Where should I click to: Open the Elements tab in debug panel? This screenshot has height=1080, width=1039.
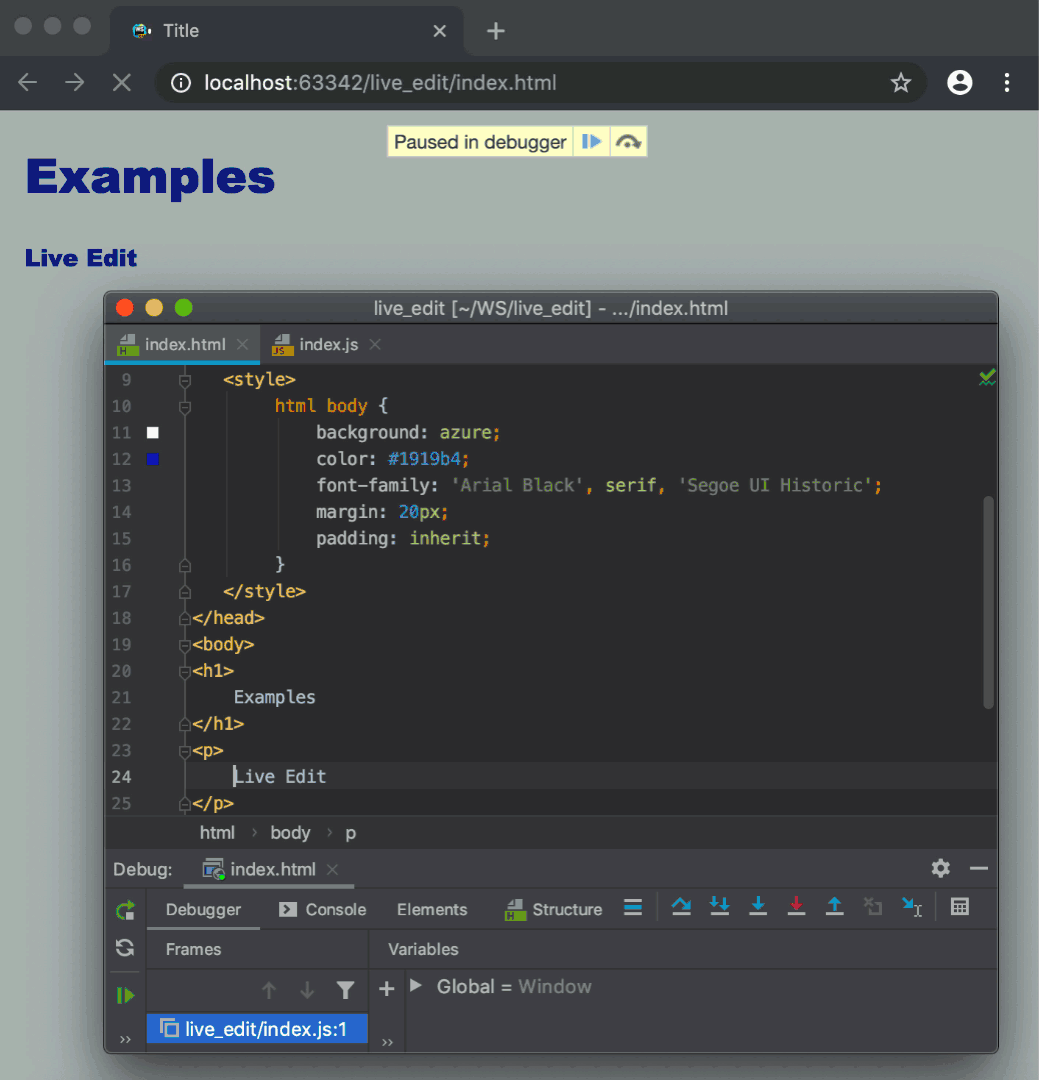click(432, 909)
